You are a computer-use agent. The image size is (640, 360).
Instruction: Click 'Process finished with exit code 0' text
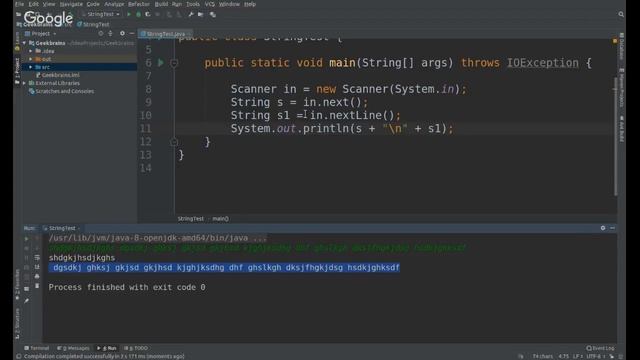[127, 287]
